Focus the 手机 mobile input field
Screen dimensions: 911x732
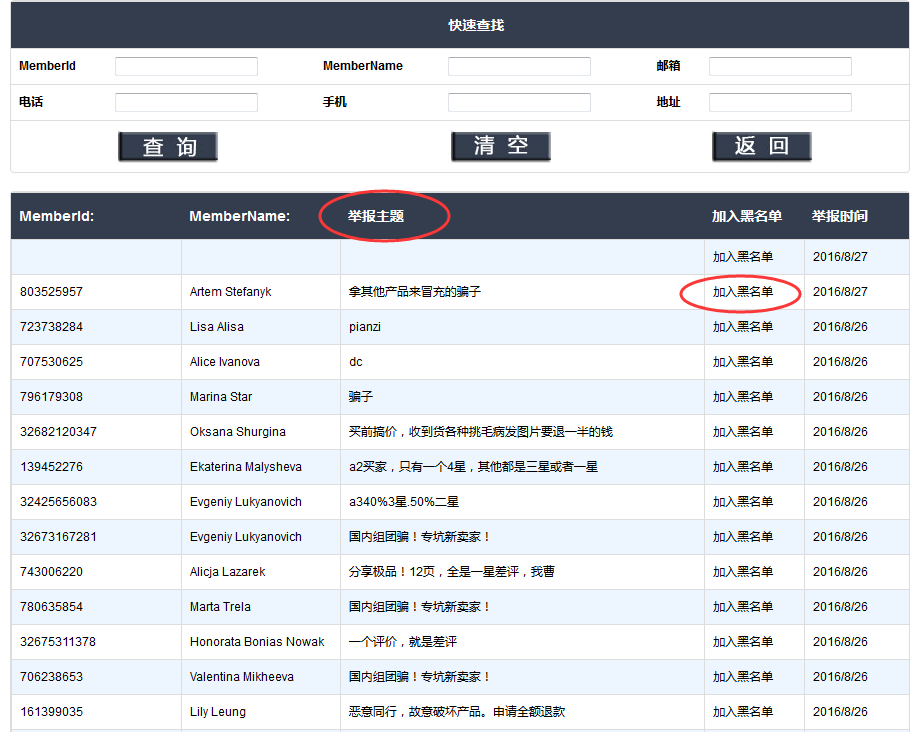tap(519, 103)
